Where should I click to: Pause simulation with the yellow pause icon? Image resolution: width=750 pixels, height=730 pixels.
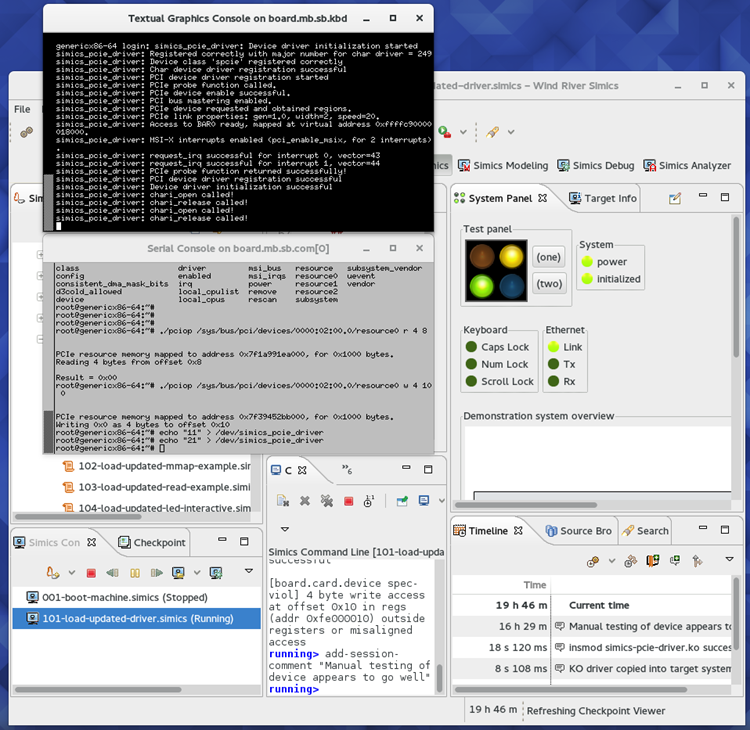(135, 573)
